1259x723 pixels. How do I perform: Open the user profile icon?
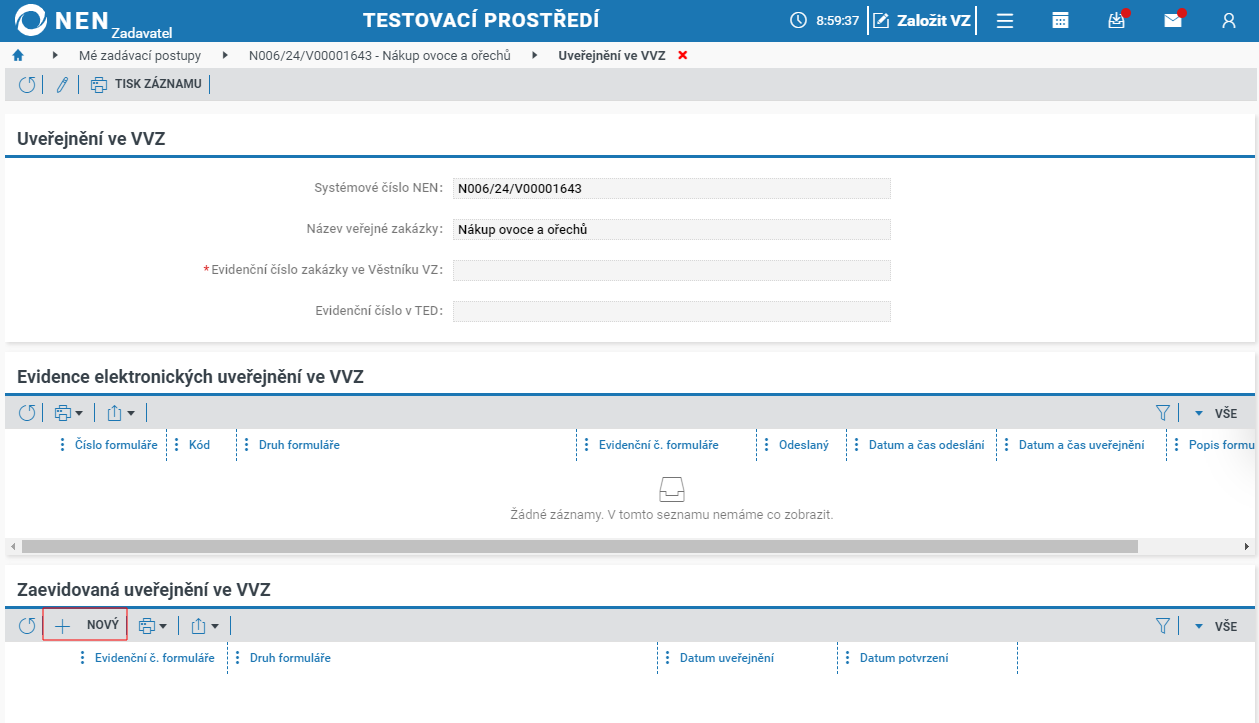1229,20
